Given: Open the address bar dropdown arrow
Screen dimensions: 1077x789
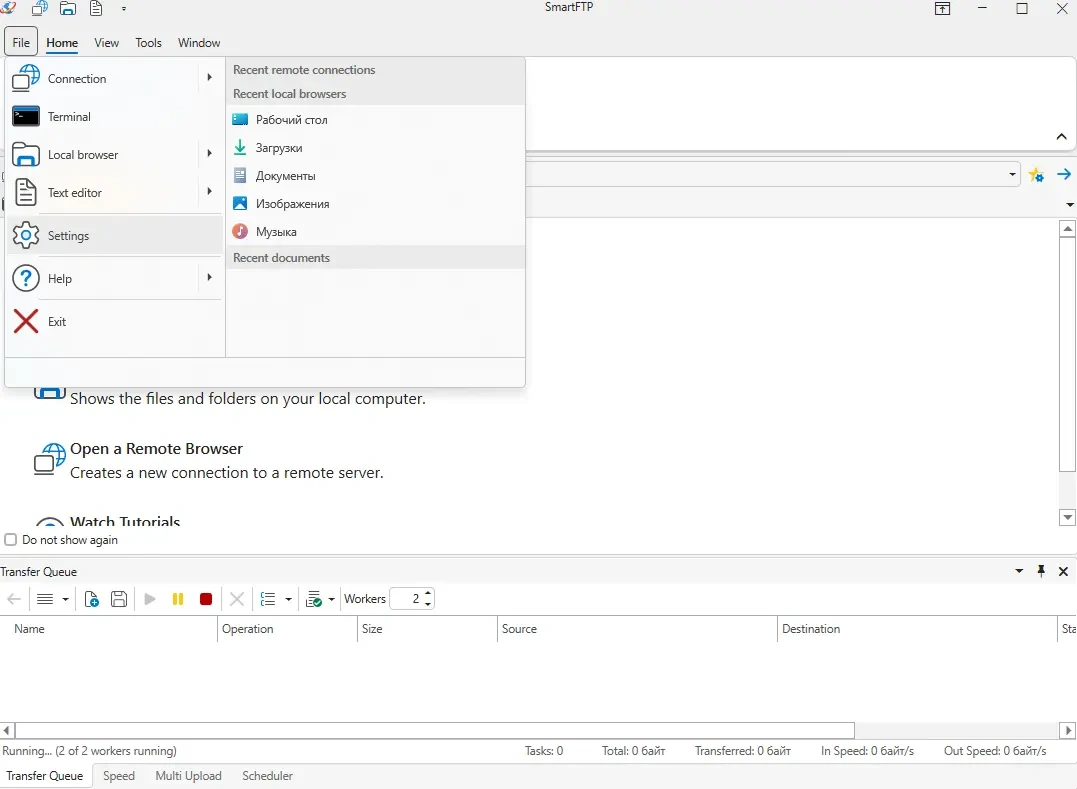Looking at the screenshot, I should (1012, 174).
